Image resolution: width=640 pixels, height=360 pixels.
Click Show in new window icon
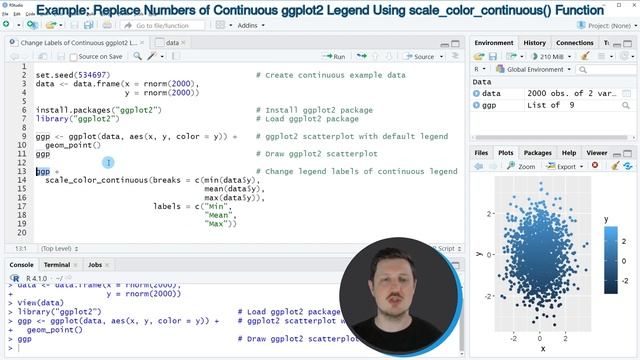click(x=42, y=56)
